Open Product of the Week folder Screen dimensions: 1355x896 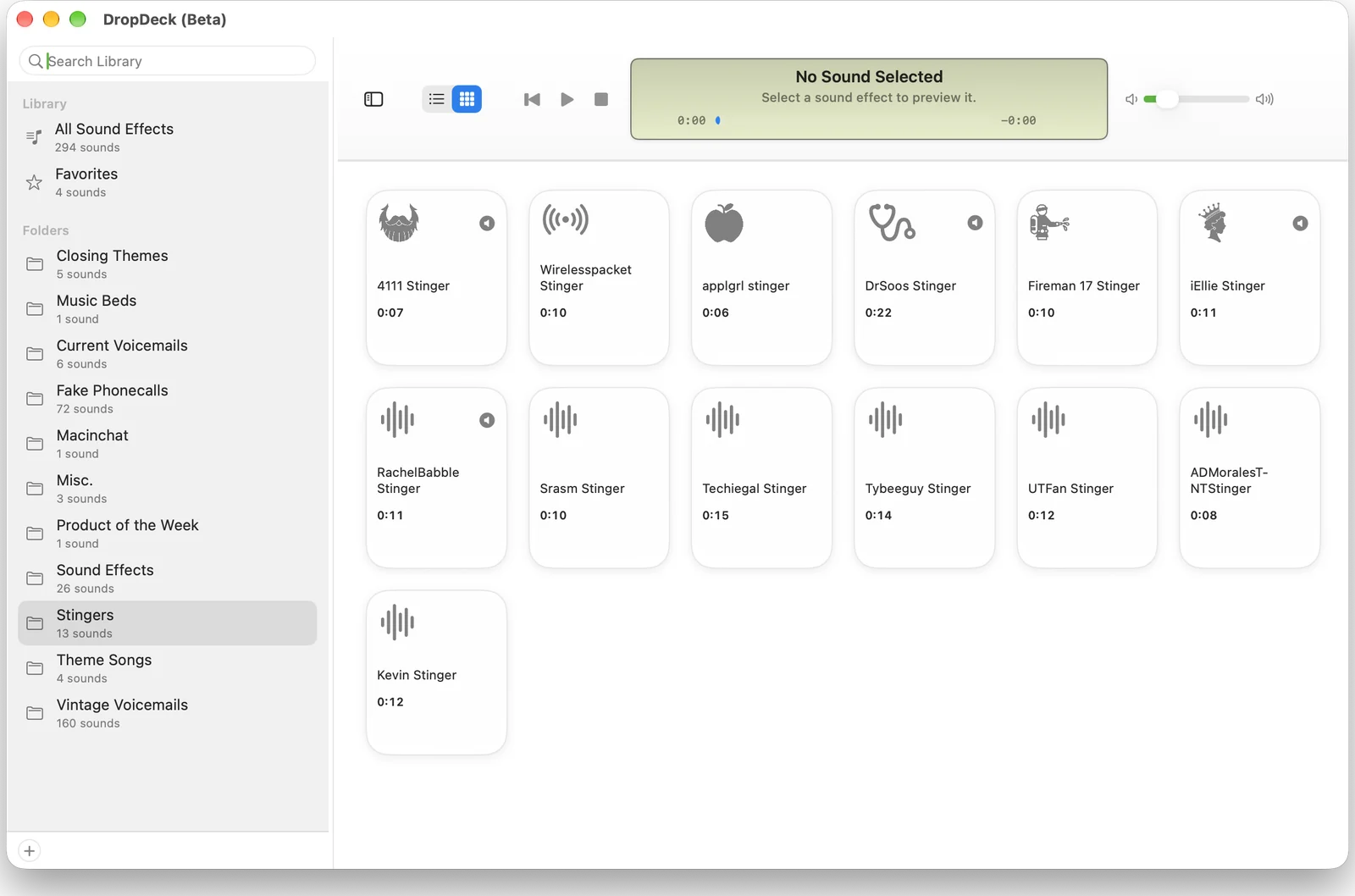click(x=168, y=534)
